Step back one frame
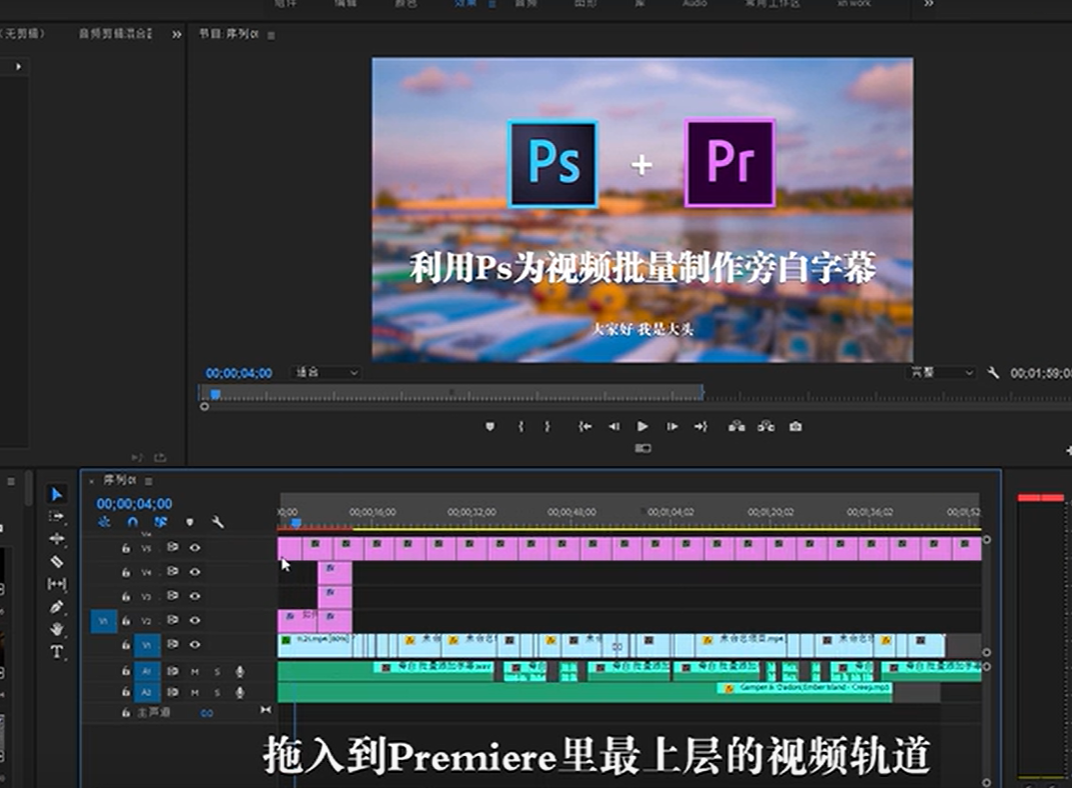The height and width of the screenshot is (788, 1072). coord(614,426)
